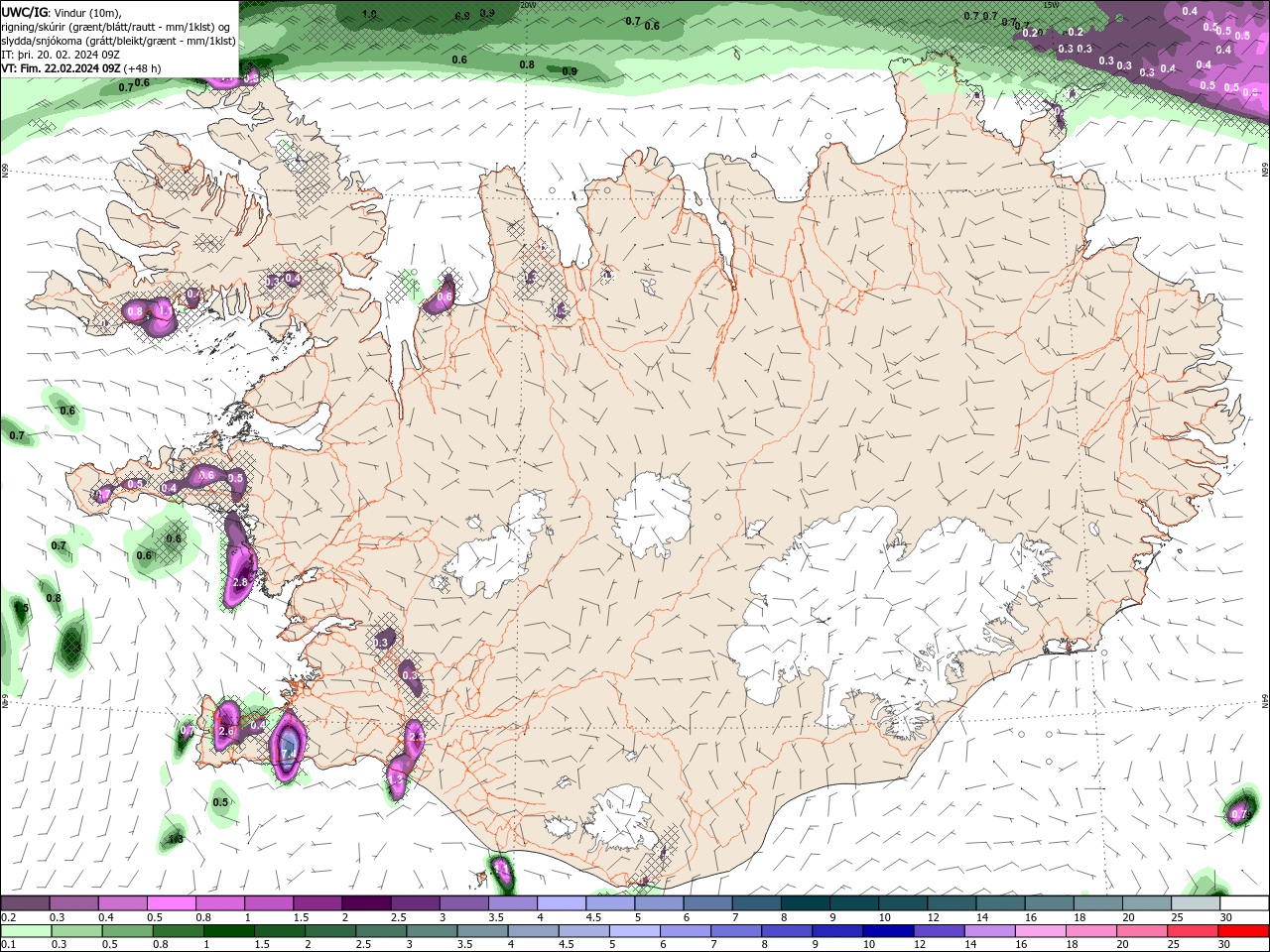
Task: Click the 2.6 precipitation value on the map
Action: click(225, 732)
